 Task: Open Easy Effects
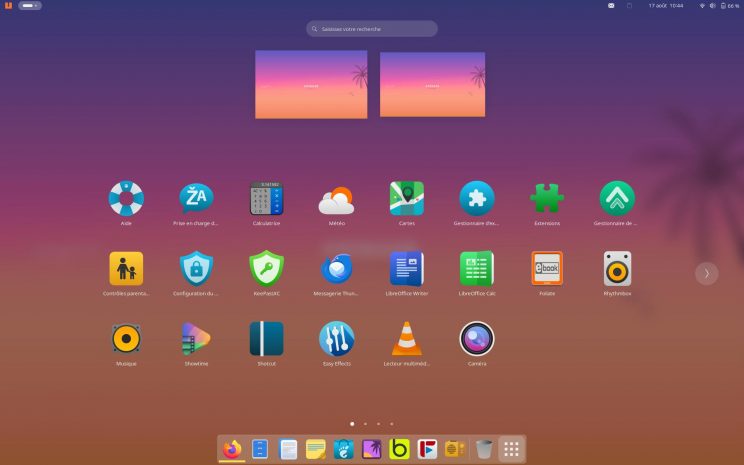click(x=336, y=339)
